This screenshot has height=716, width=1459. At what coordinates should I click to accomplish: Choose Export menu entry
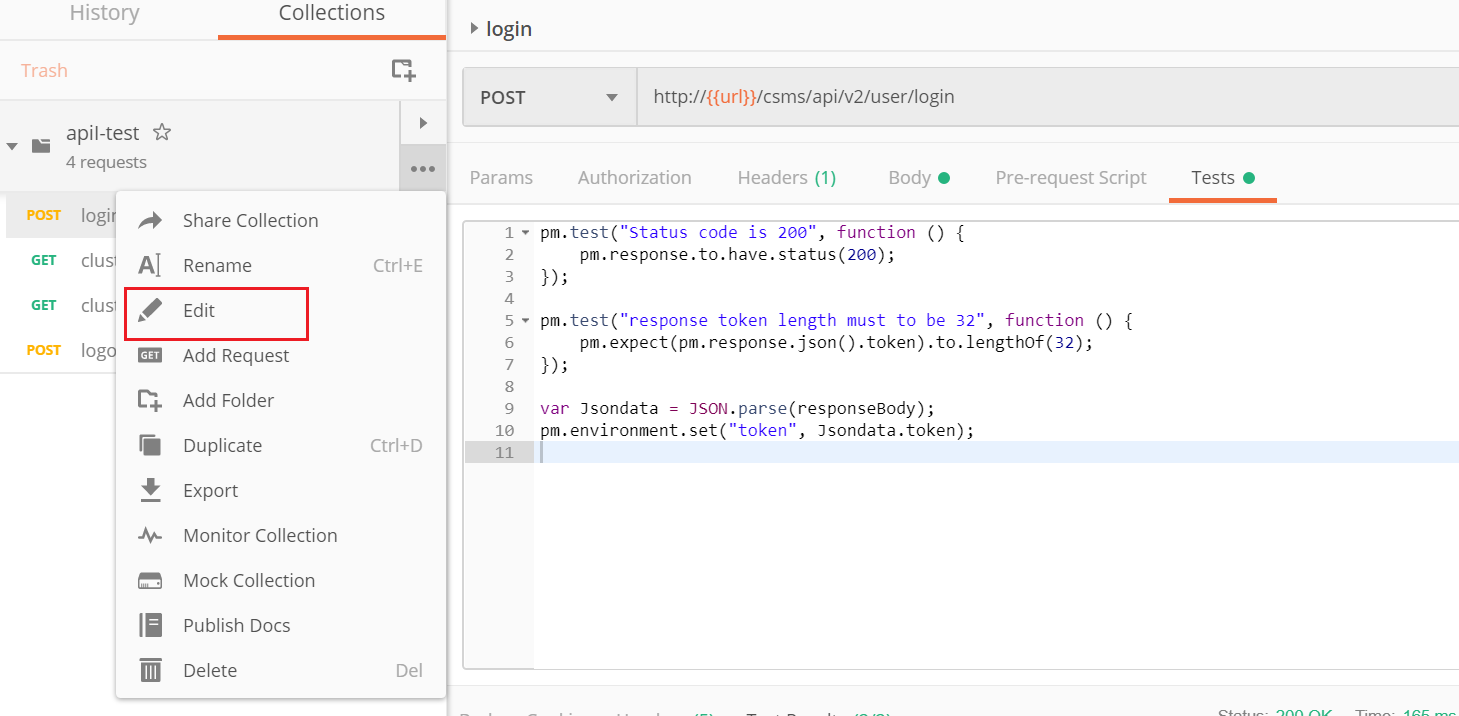click(281, 491)
